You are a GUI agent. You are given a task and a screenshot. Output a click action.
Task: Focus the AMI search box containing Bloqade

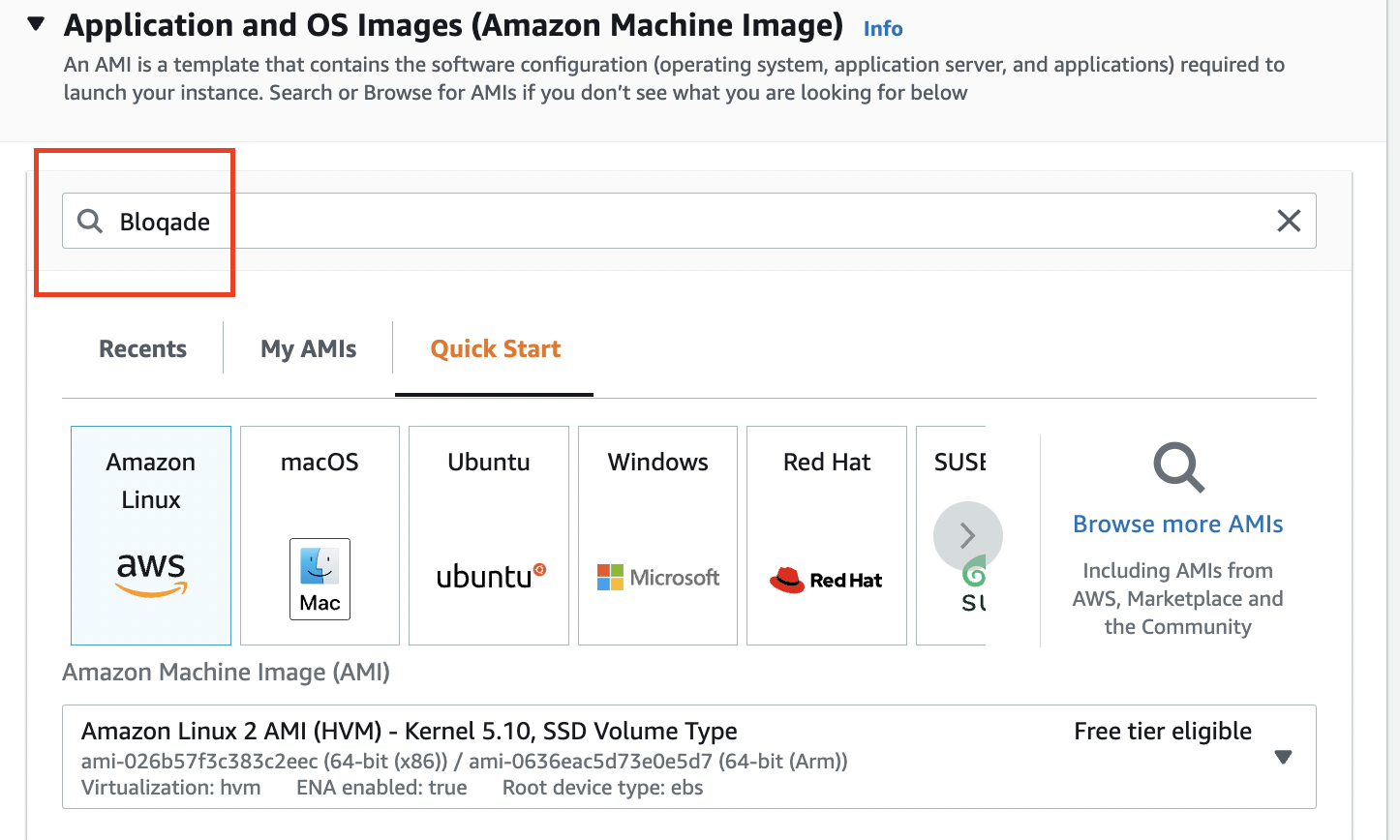point(688,221)
